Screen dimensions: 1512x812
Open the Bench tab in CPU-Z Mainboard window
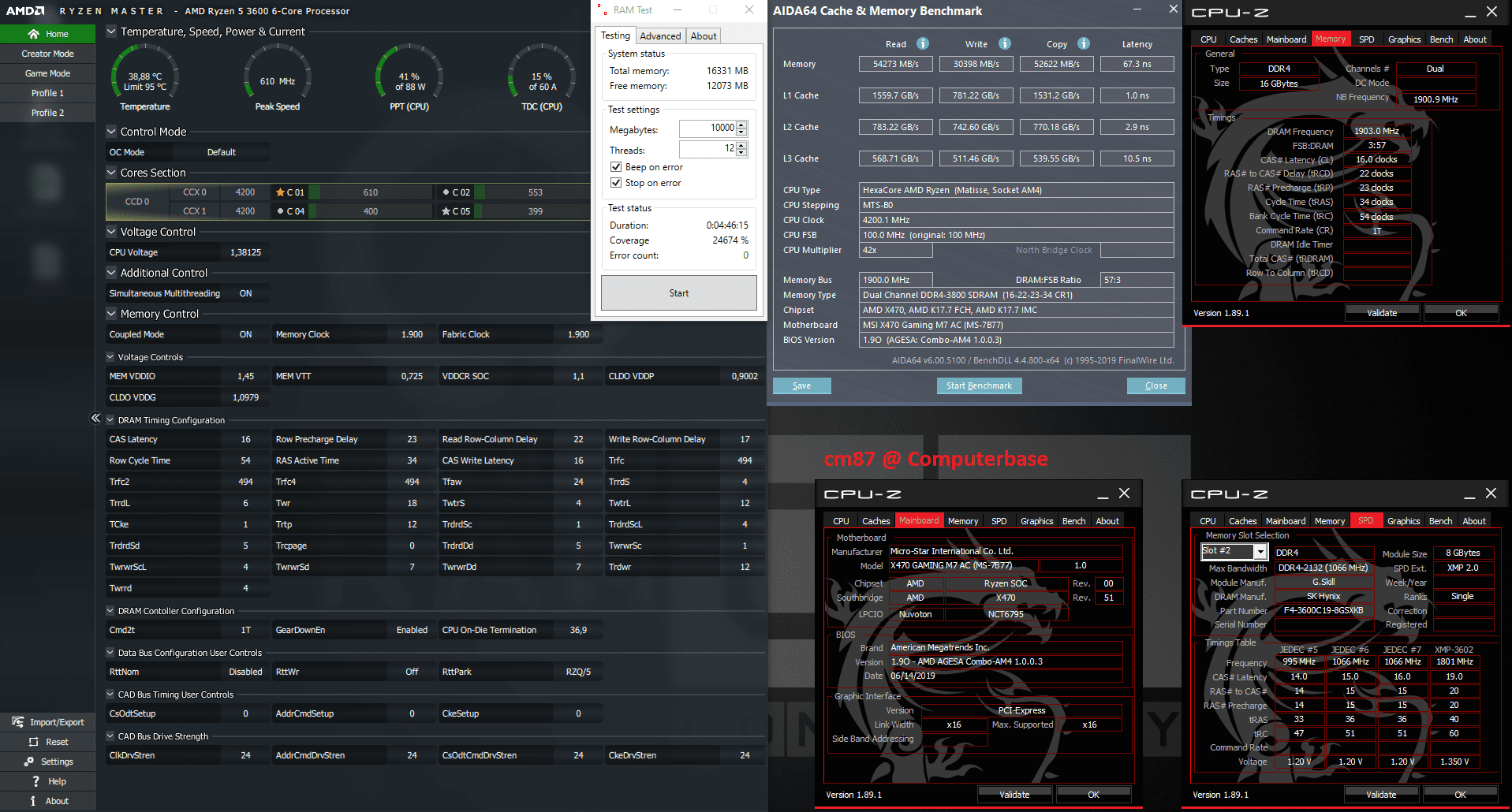1073,521
